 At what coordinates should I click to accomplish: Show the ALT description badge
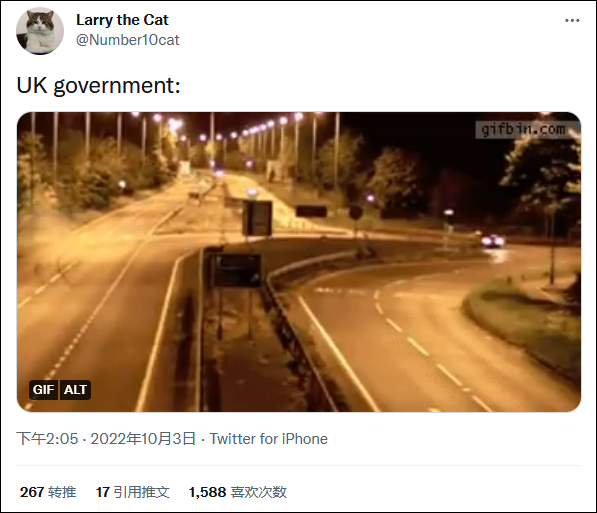75,390
